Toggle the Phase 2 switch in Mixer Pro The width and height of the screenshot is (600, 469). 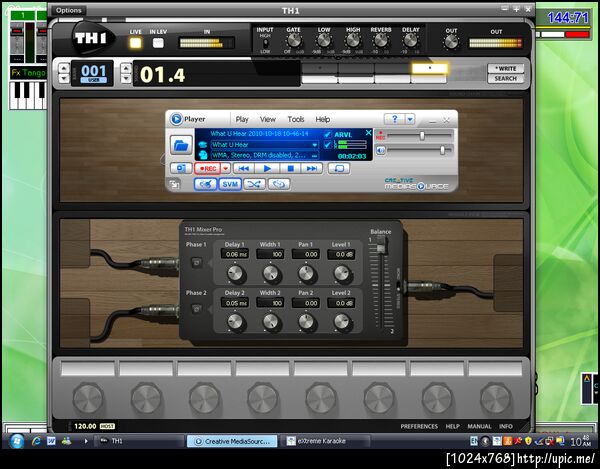pos(196,309)
